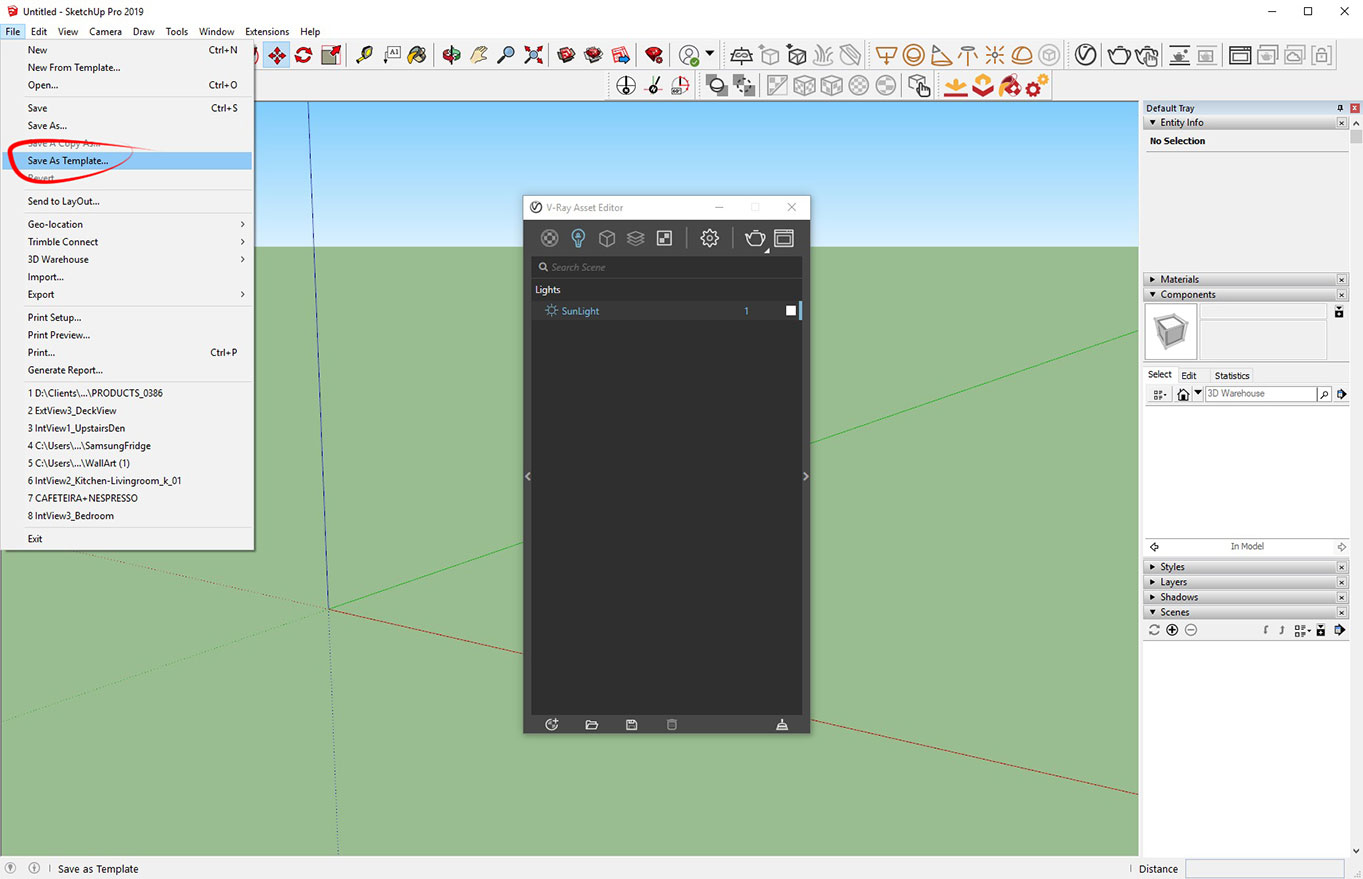1363x879 pixels.
Task: Start V-Ray Interactive Render
Action: tap(1146, 55)
